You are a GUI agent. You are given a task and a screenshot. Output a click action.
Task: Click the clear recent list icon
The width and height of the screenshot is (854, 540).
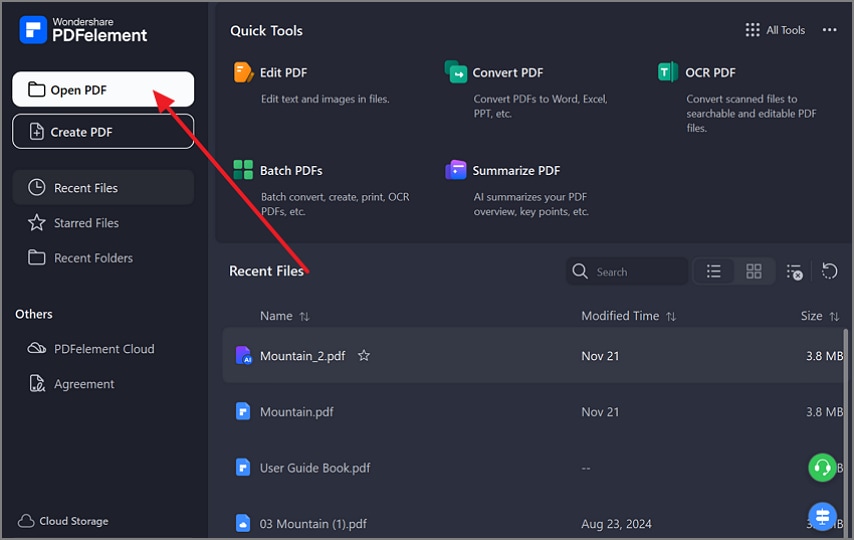pyautogui.click(x=794, y=271)
